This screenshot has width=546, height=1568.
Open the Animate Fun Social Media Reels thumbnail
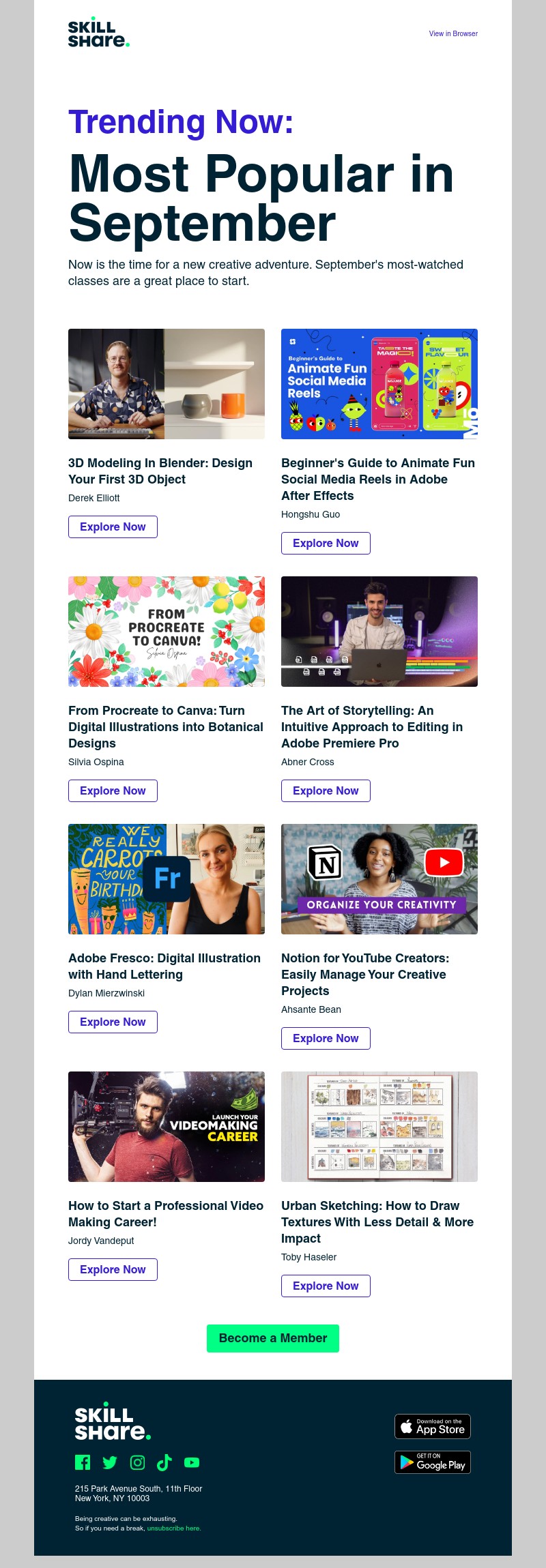click(379, 384)
